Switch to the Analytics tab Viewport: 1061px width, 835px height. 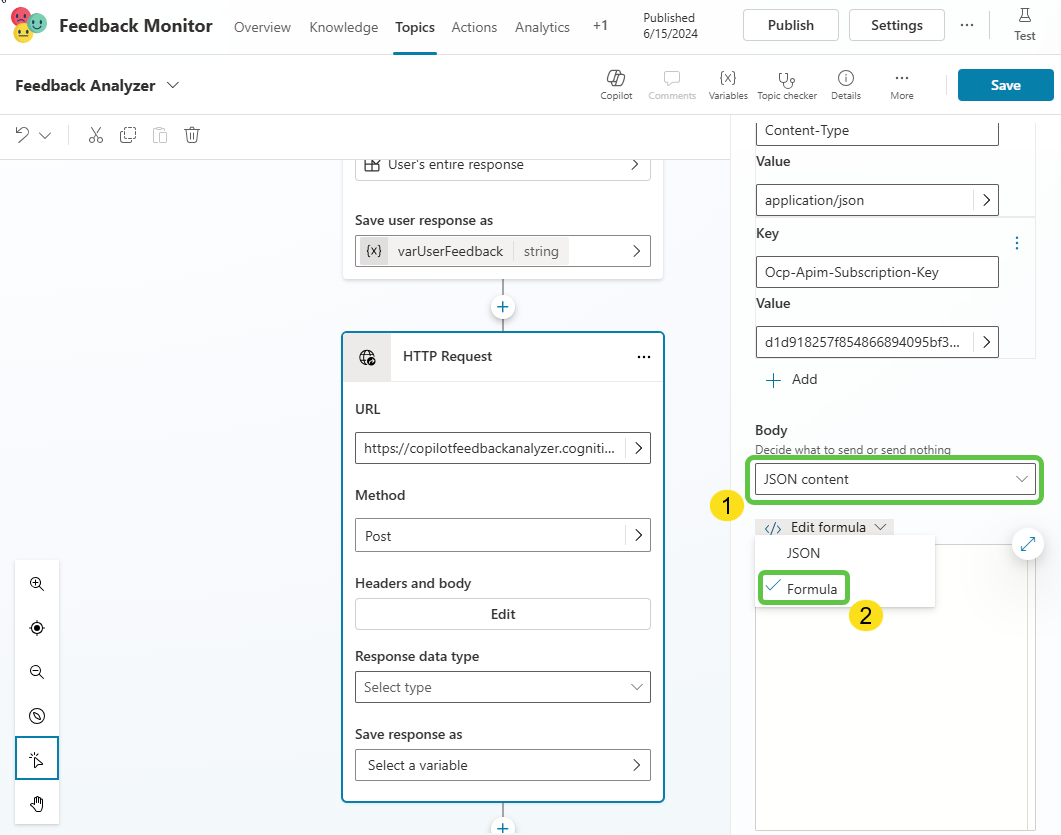click(x=542, y=27)
